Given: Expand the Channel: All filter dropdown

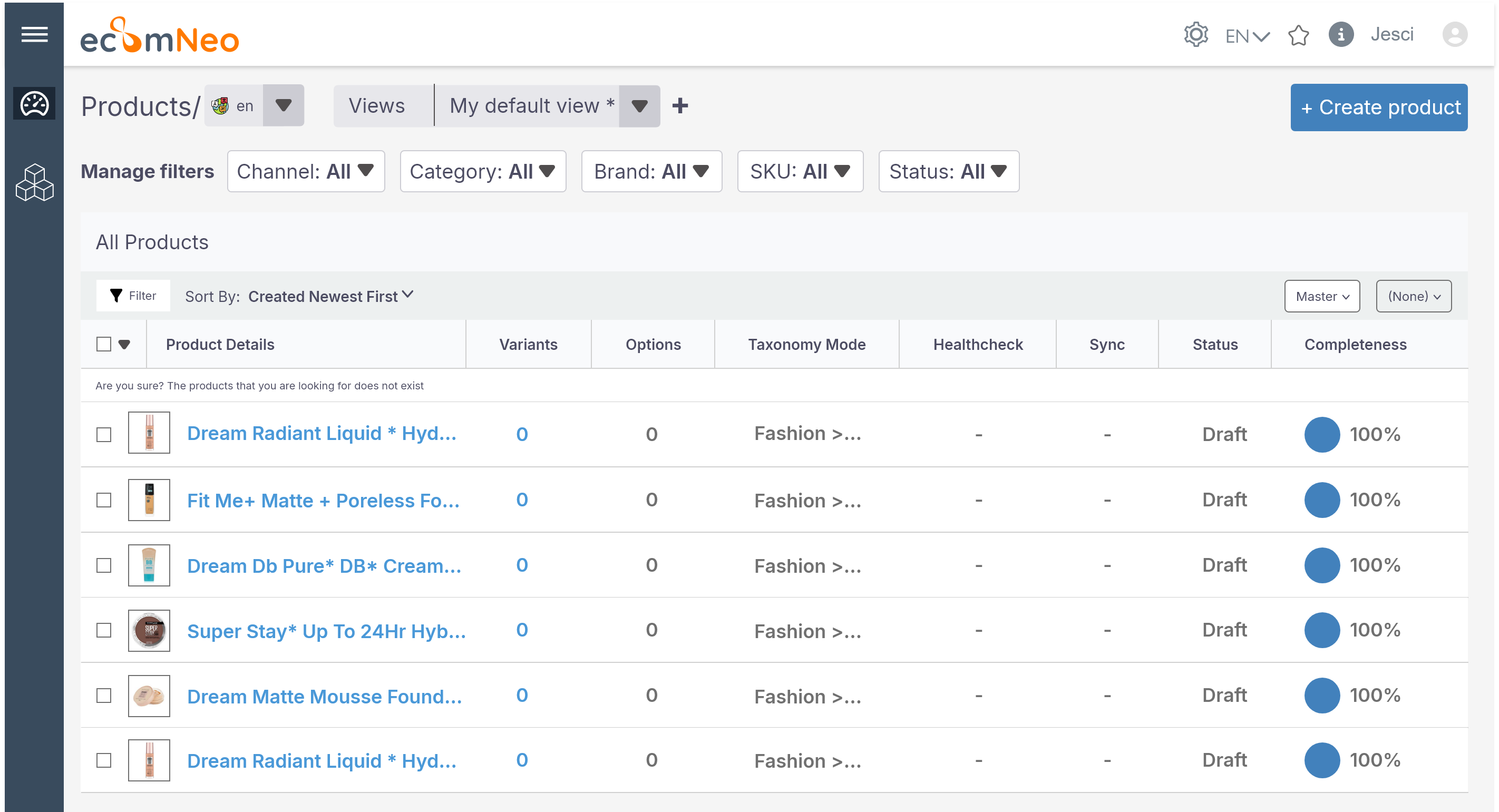Looking at the screenshot, I should (x=306, y=171).
